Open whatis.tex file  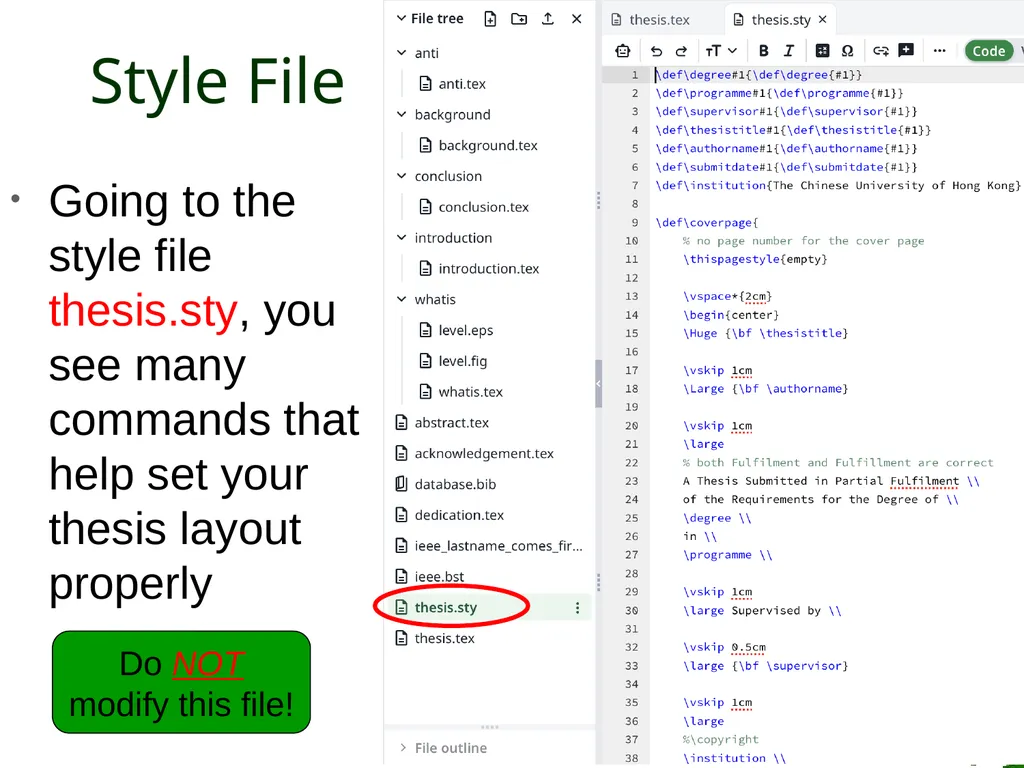click(x=470, y=392)
